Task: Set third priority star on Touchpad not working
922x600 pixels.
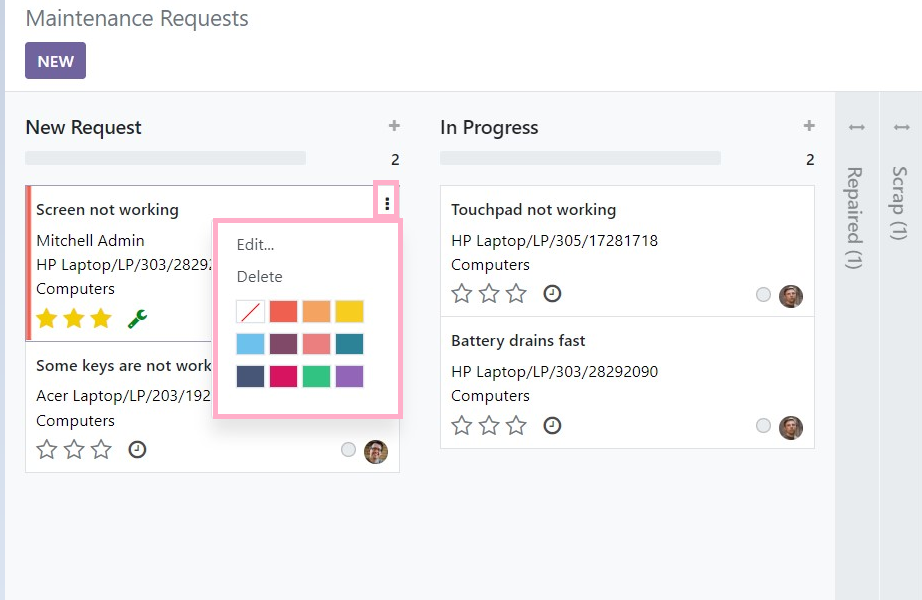Action: point(516,293)
